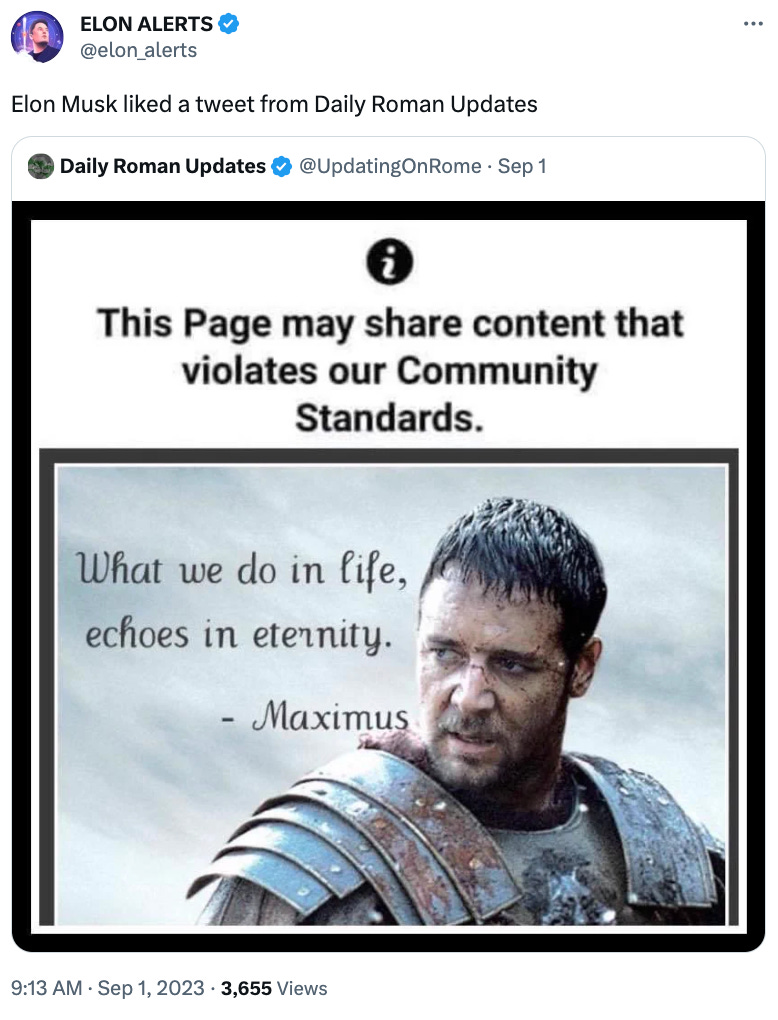Click the Community Standards warning text

tap(390, 370)
